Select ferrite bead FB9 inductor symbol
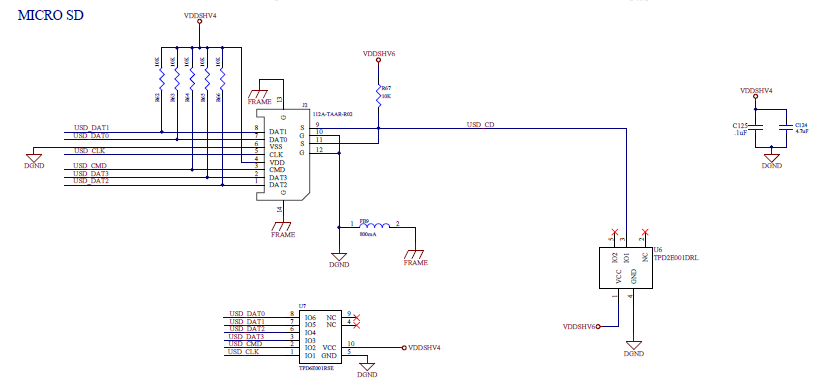This screenshot has height=390, width=822. click(374, 226)
